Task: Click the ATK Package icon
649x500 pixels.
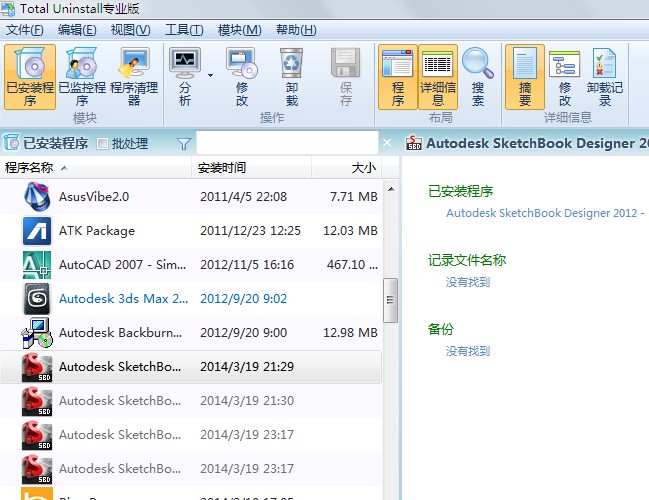Action: pos(37,231)
